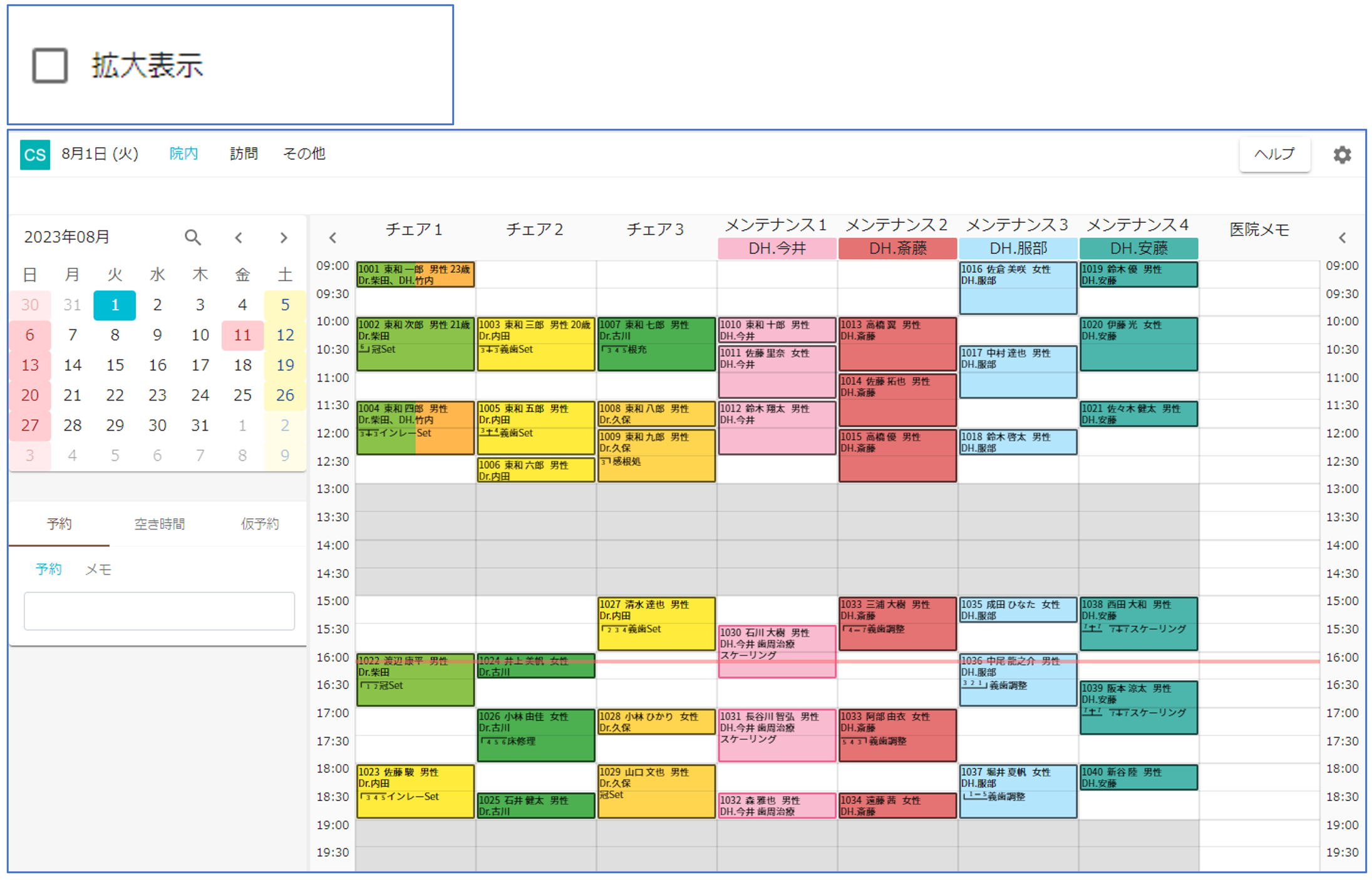Open appointment 1001 東和一郎 in チェア1
1372x880 pixels.
coord(415,275)
